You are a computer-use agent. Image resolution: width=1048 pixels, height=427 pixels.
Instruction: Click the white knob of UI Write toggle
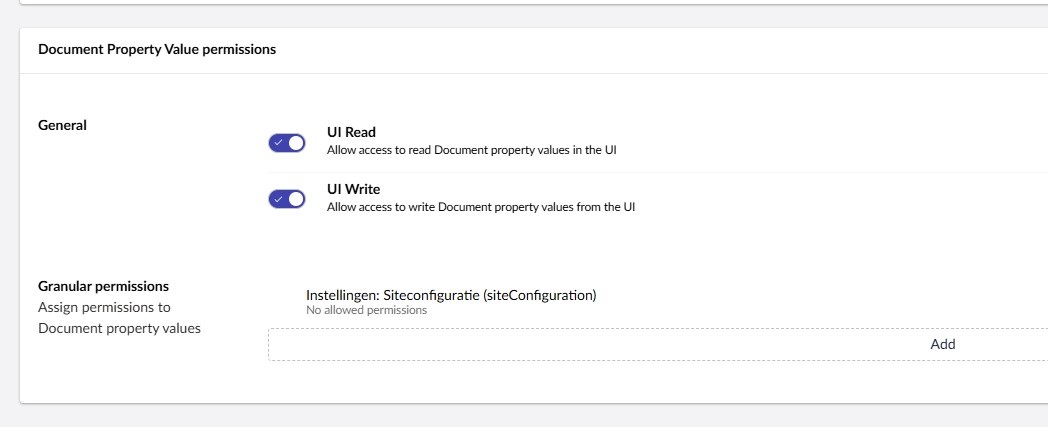[x=295, y=199]
